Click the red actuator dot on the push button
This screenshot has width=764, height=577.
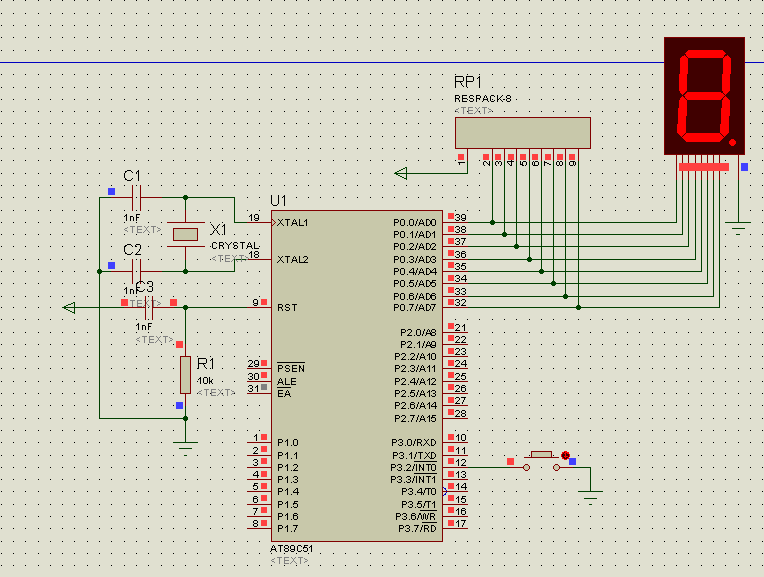point(565,456)
